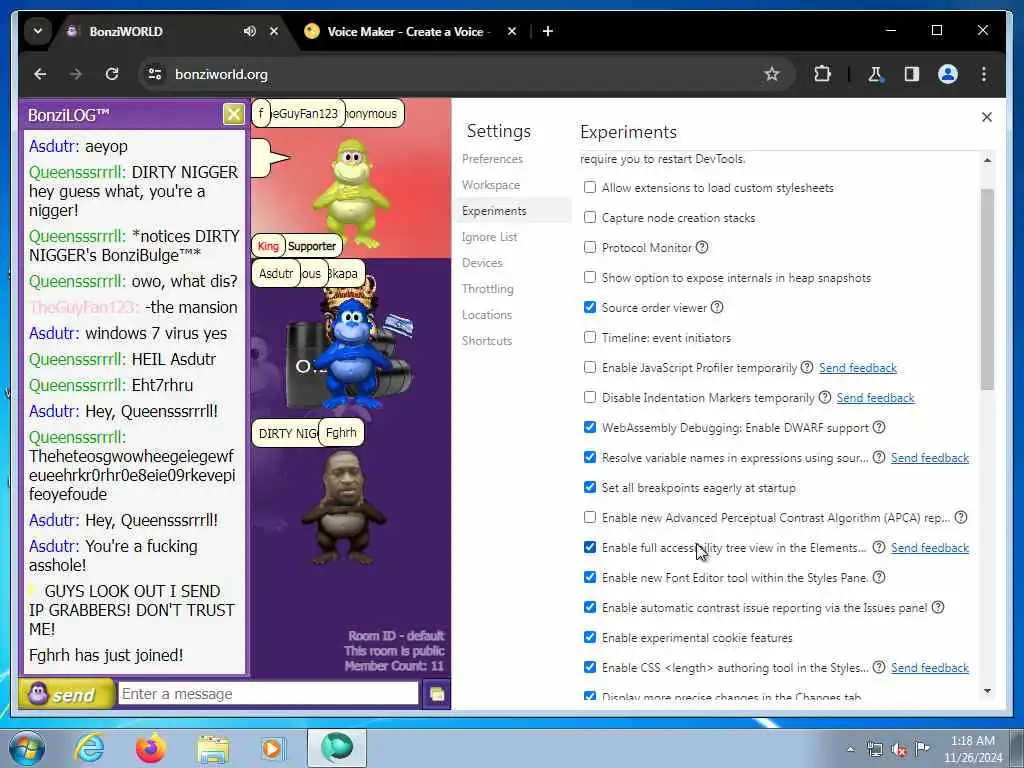Screen dimensions: 1024x768
Task: Show help for automatic contrast issue reporting
Action: (938, 607)
